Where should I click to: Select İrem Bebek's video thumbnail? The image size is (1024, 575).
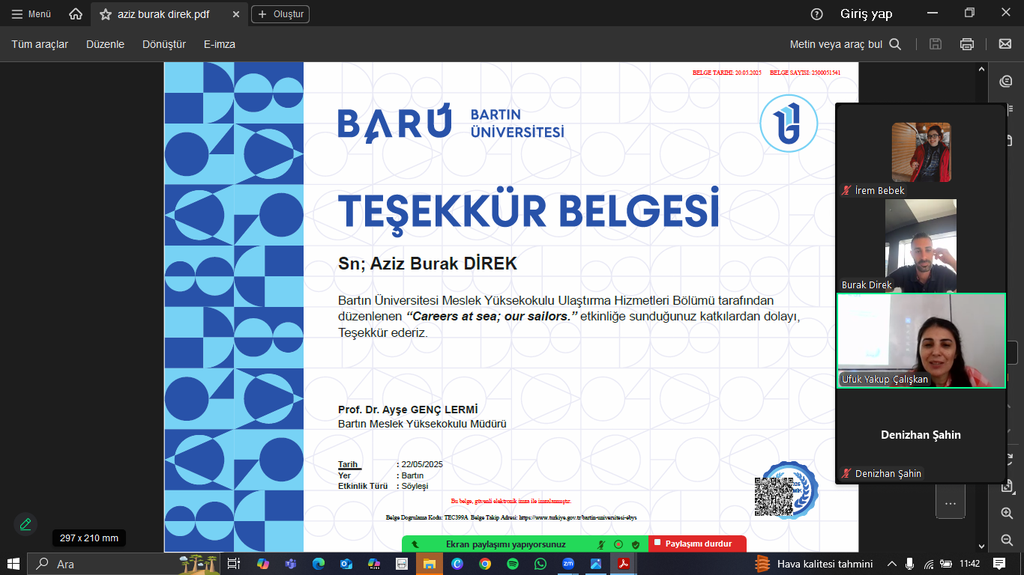921,152
